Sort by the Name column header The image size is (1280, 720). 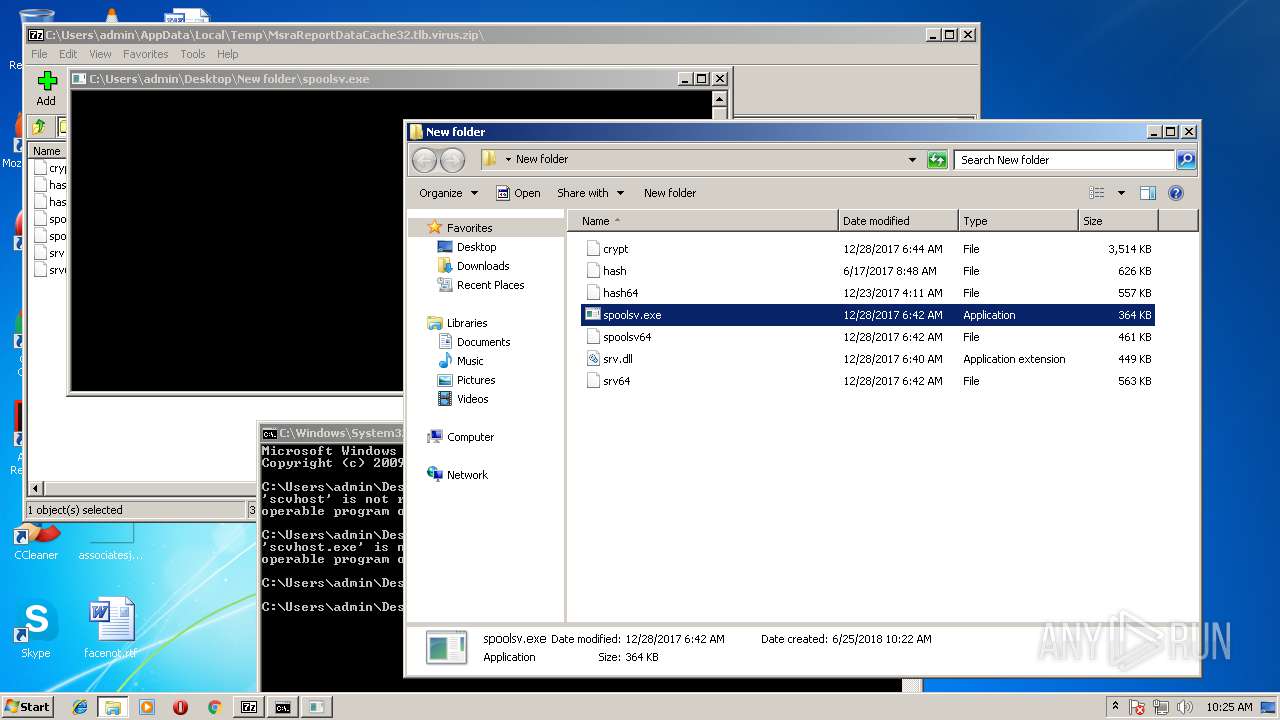(703, 221)
